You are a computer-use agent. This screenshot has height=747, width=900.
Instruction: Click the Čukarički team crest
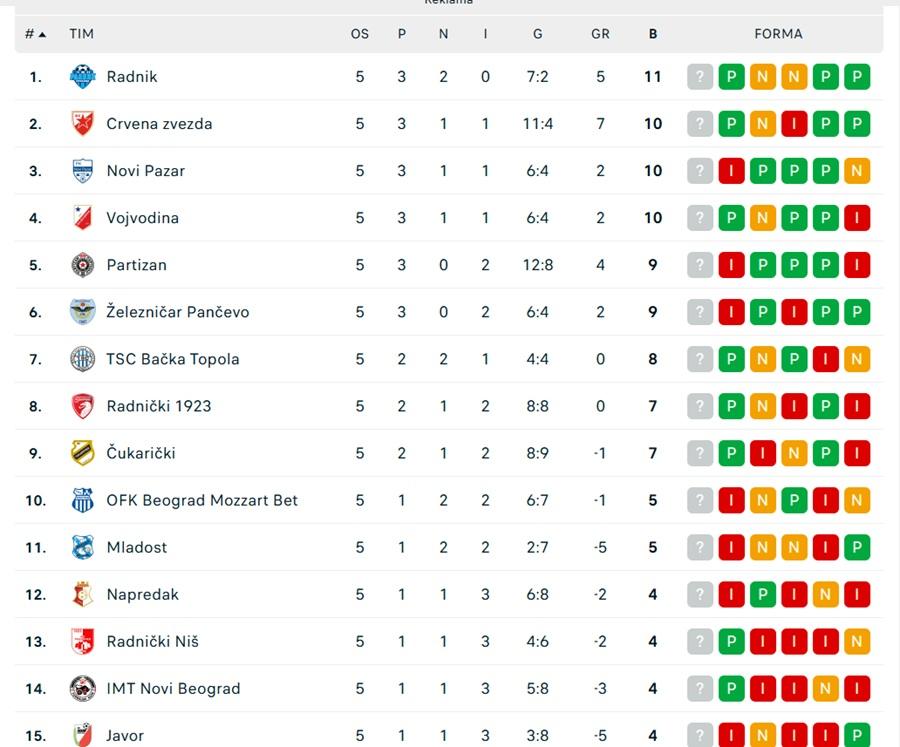[x=82, y=453]
